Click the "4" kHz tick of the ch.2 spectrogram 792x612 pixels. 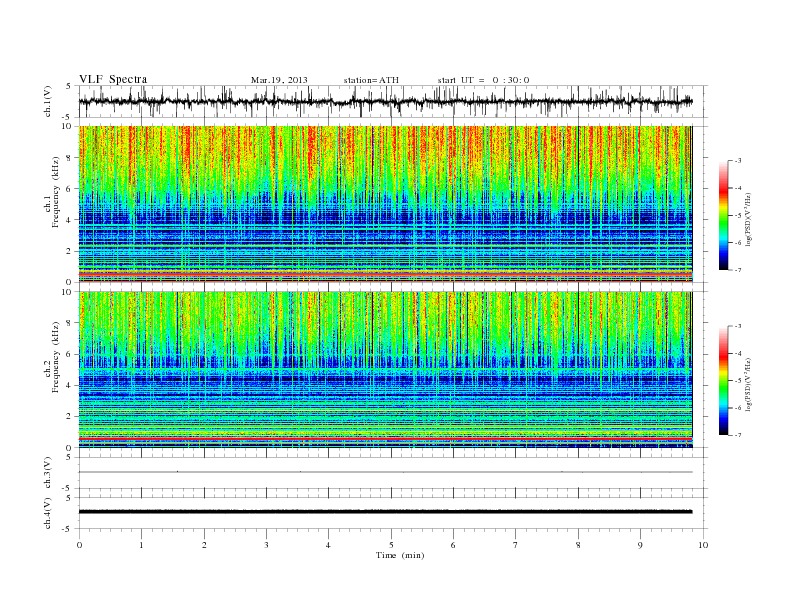[70, 385]
